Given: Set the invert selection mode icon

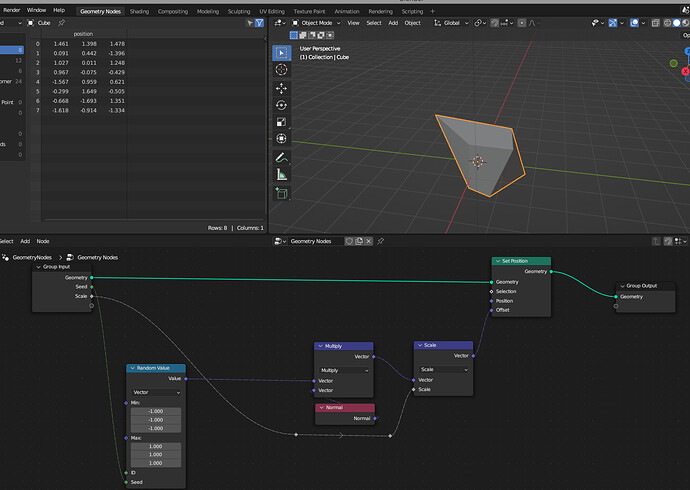Looking at the screenshot, I should click(x=321, y=35).
